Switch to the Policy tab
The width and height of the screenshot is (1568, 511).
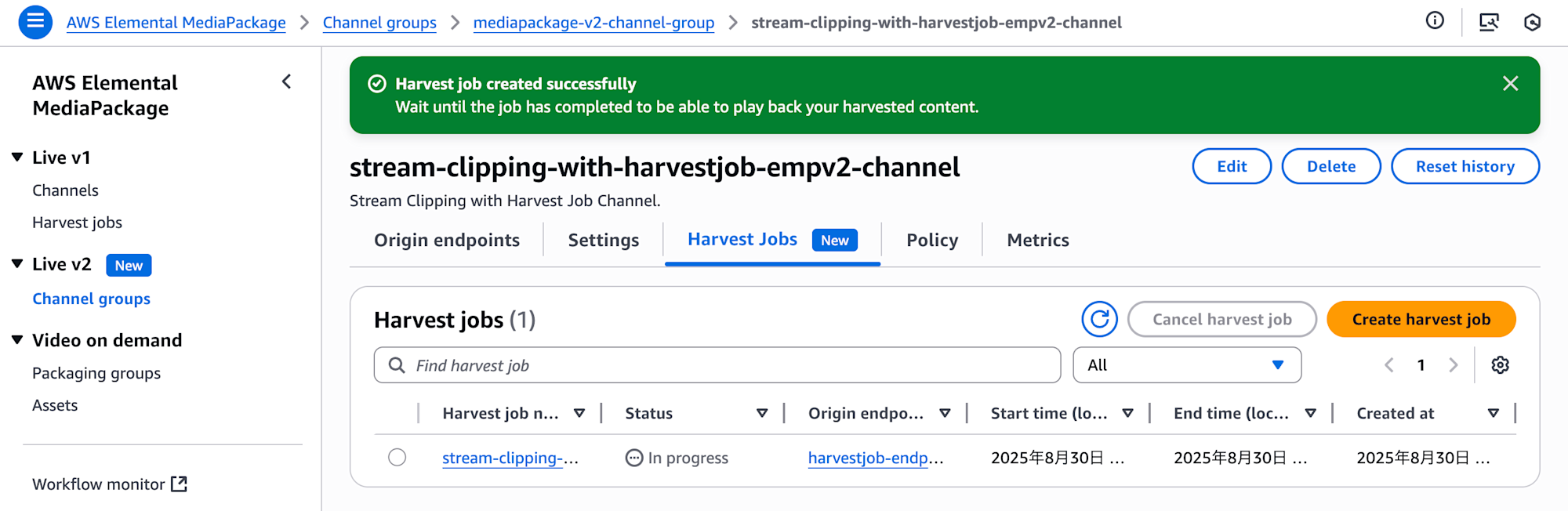pos(932,240)
